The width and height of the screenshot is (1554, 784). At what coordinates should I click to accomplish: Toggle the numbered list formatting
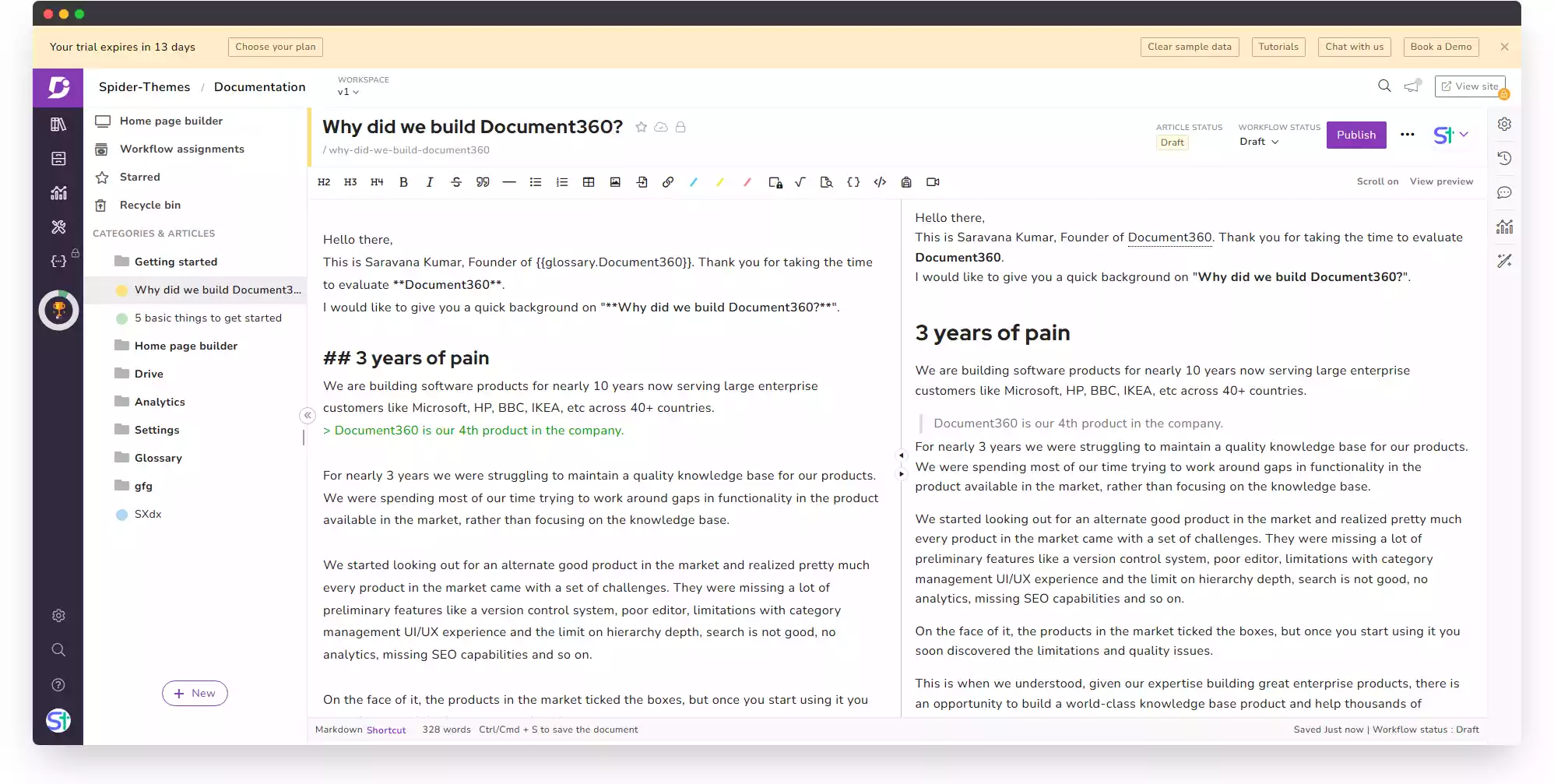pyautogui.click(x=562, y=182)
